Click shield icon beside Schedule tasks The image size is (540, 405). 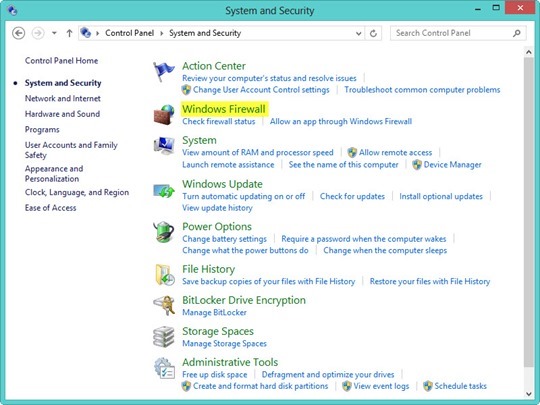[428, 386]
